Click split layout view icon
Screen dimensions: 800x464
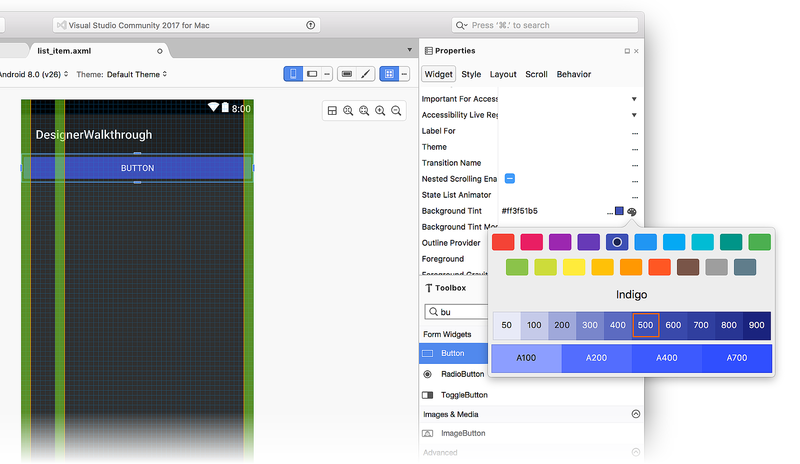point(332,111)
